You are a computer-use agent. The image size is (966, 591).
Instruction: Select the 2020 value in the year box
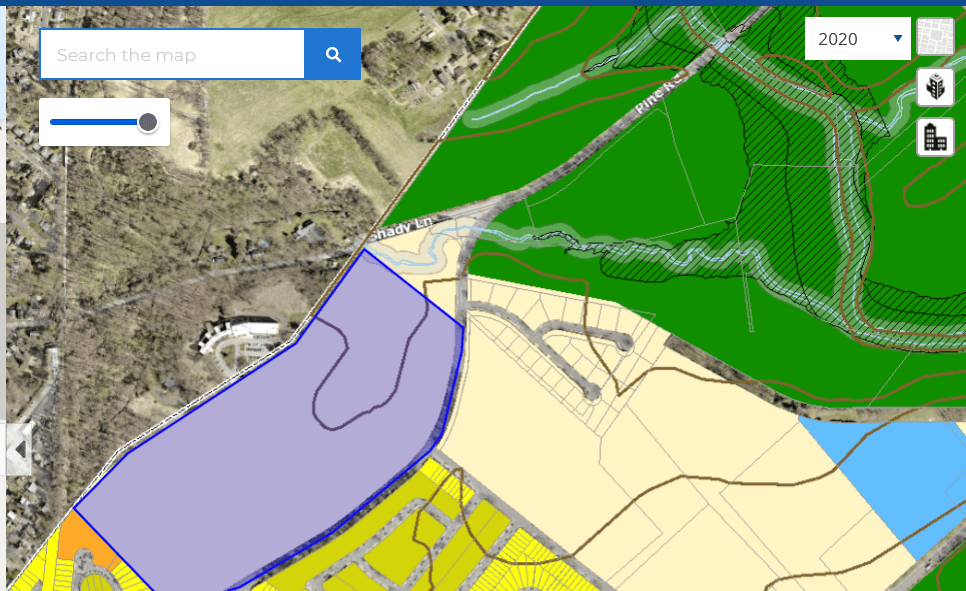(840, 38)
